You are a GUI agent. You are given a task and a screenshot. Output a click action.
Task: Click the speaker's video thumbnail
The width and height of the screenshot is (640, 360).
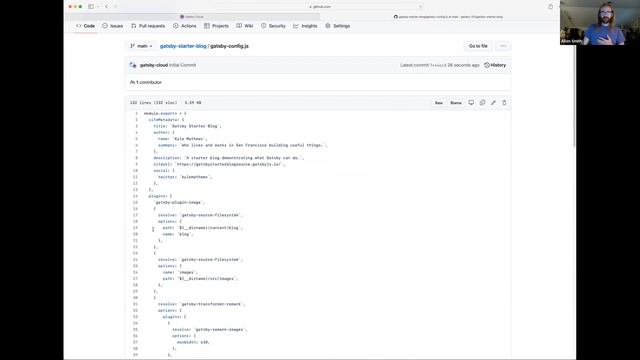600,22
